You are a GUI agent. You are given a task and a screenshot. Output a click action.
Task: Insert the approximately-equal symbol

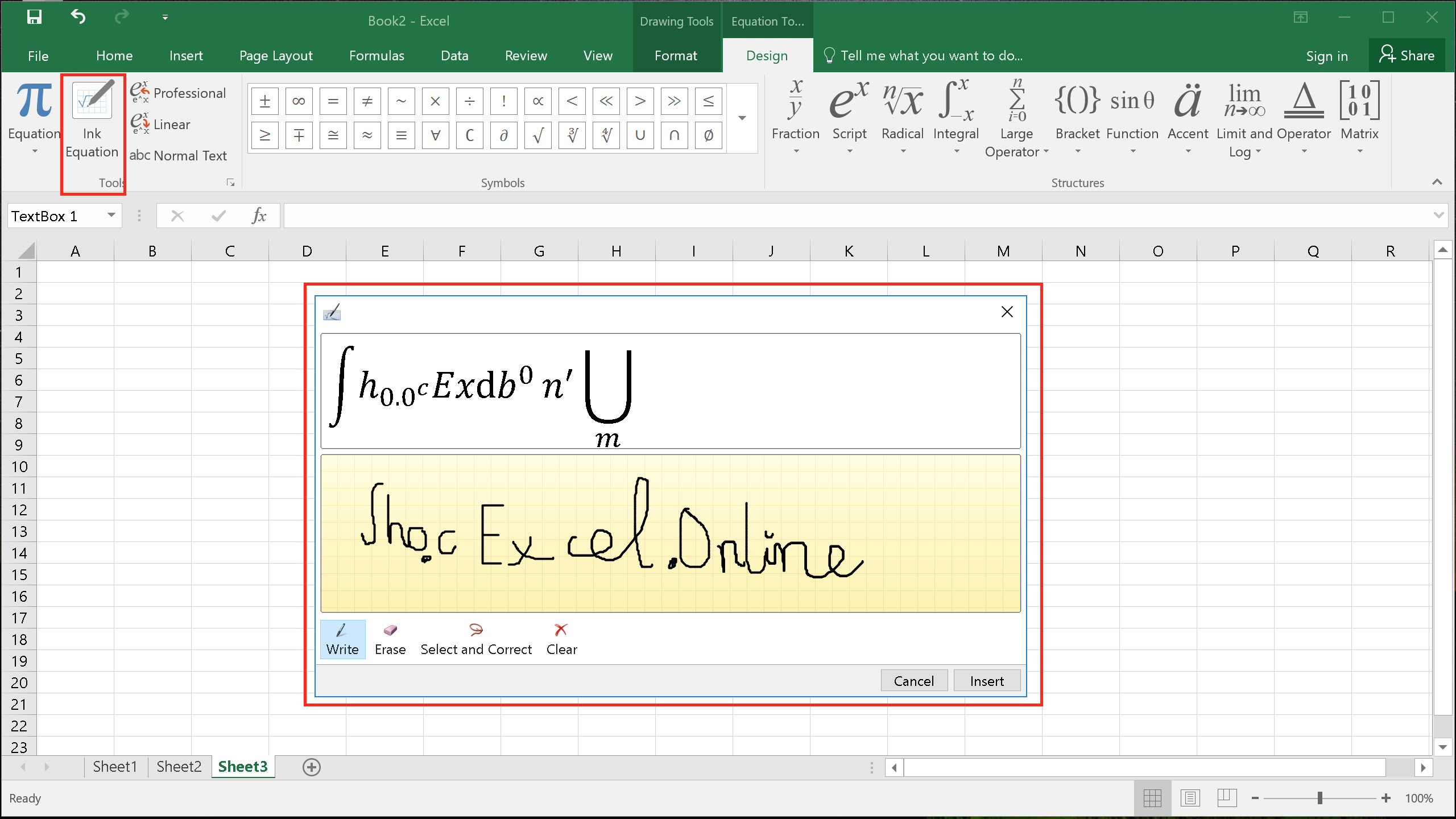(x=367, y=135)
